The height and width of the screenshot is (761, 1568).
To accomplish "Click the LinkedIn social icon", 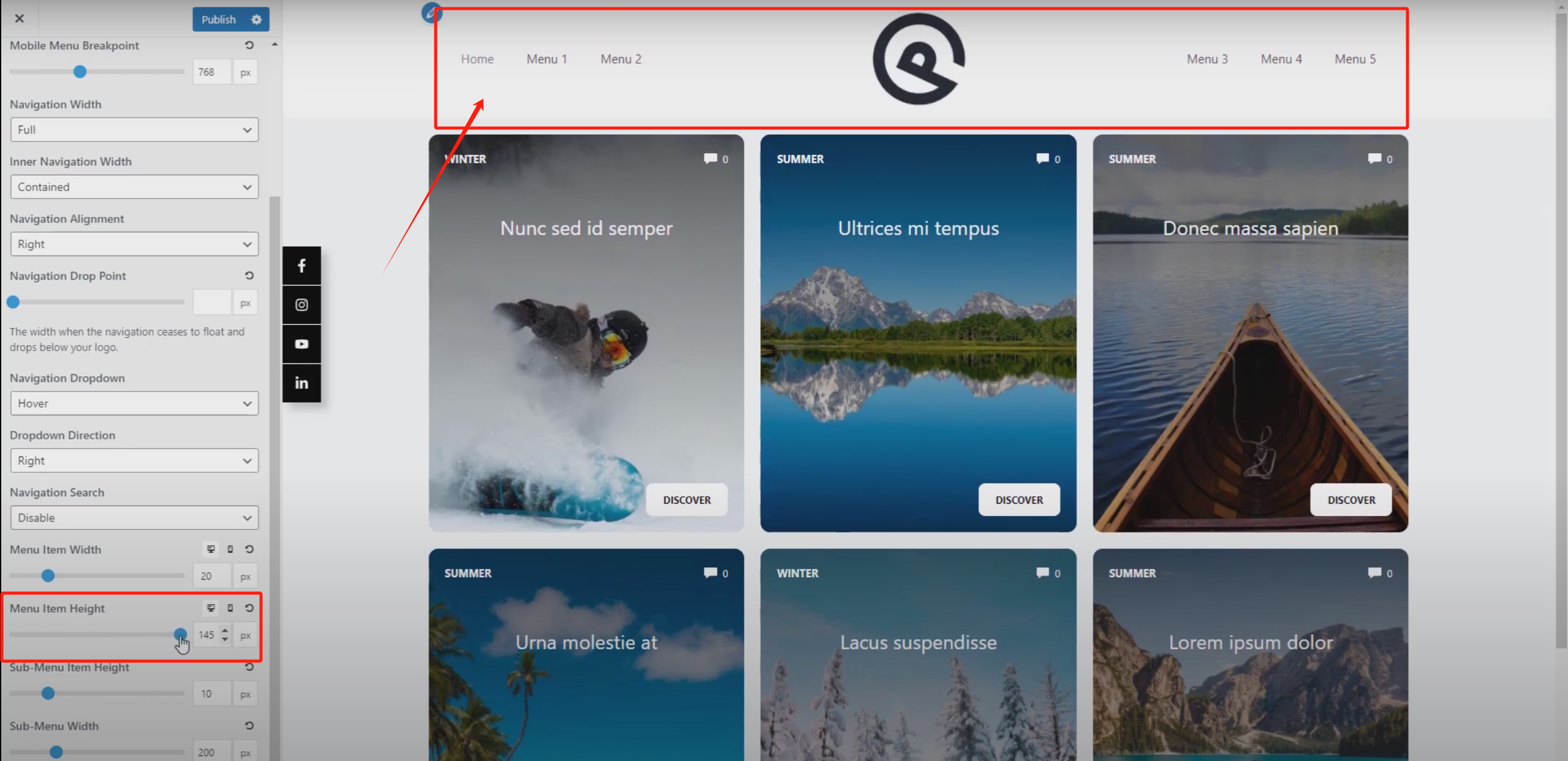I will pyautogui.click(x=301, y=384).
